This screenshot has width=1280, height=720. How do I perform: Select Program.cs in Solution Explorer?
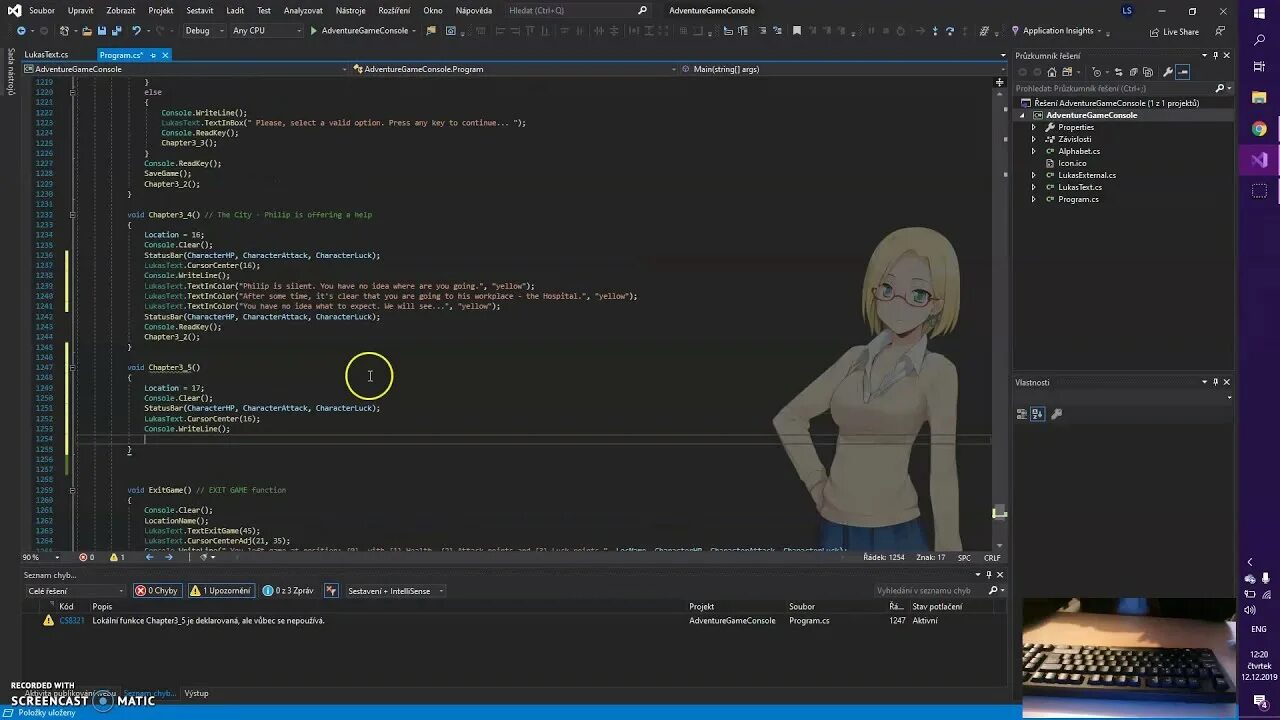[1078, 199]
